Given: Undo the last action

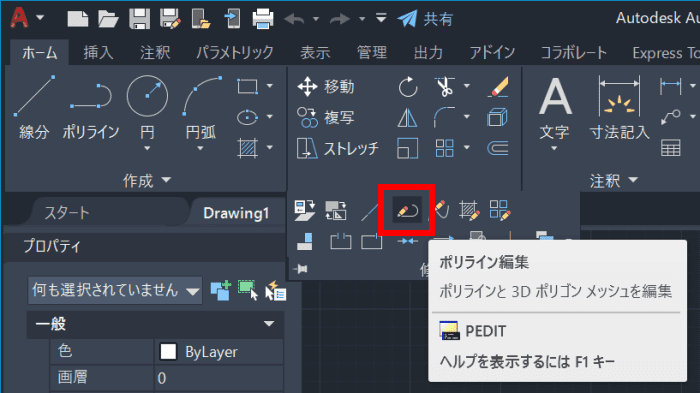Looking at the screenshot, I should [x=294, y=19].
